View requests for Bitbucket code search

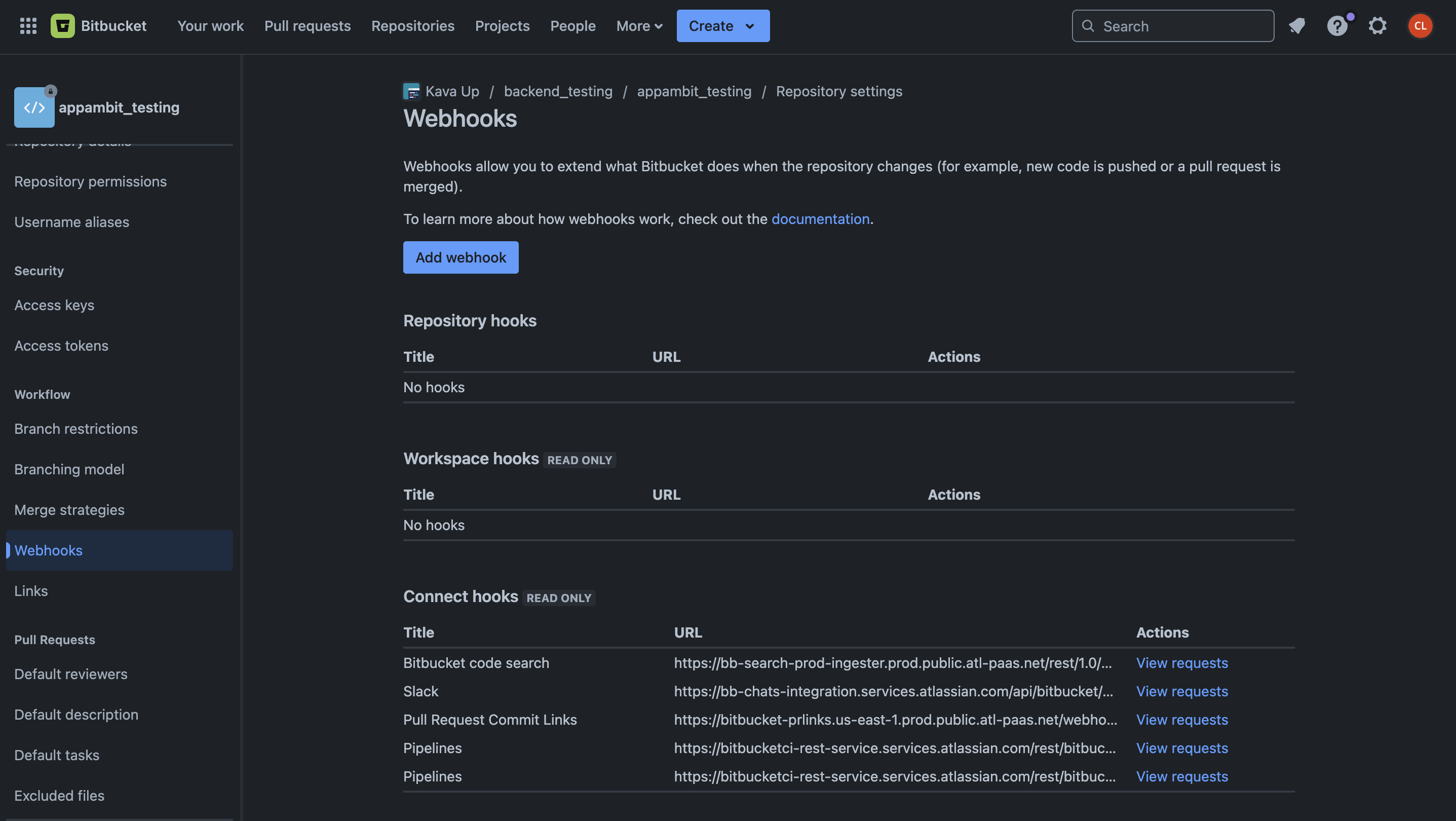coord(1182,663)
